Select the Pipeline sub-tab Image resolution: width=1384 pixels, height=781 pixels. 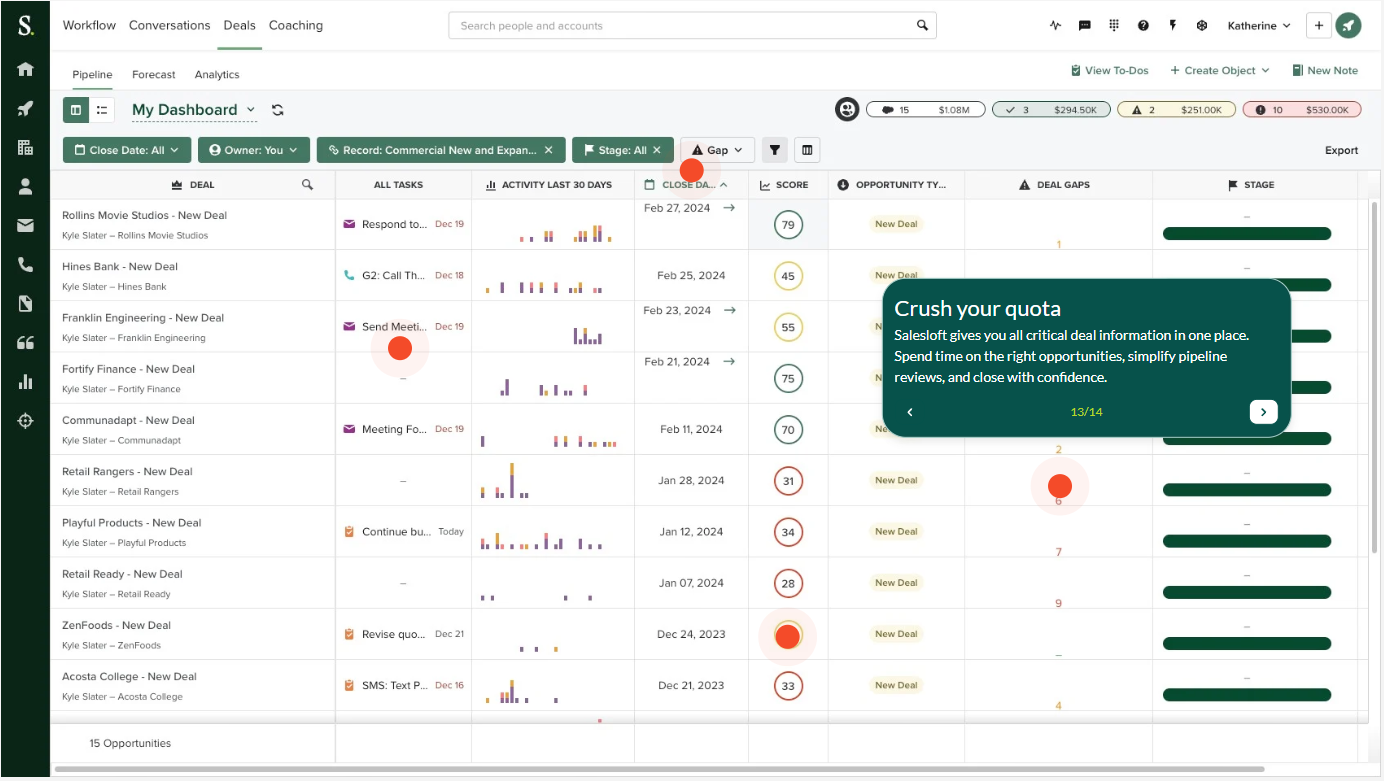pos(92,74)
